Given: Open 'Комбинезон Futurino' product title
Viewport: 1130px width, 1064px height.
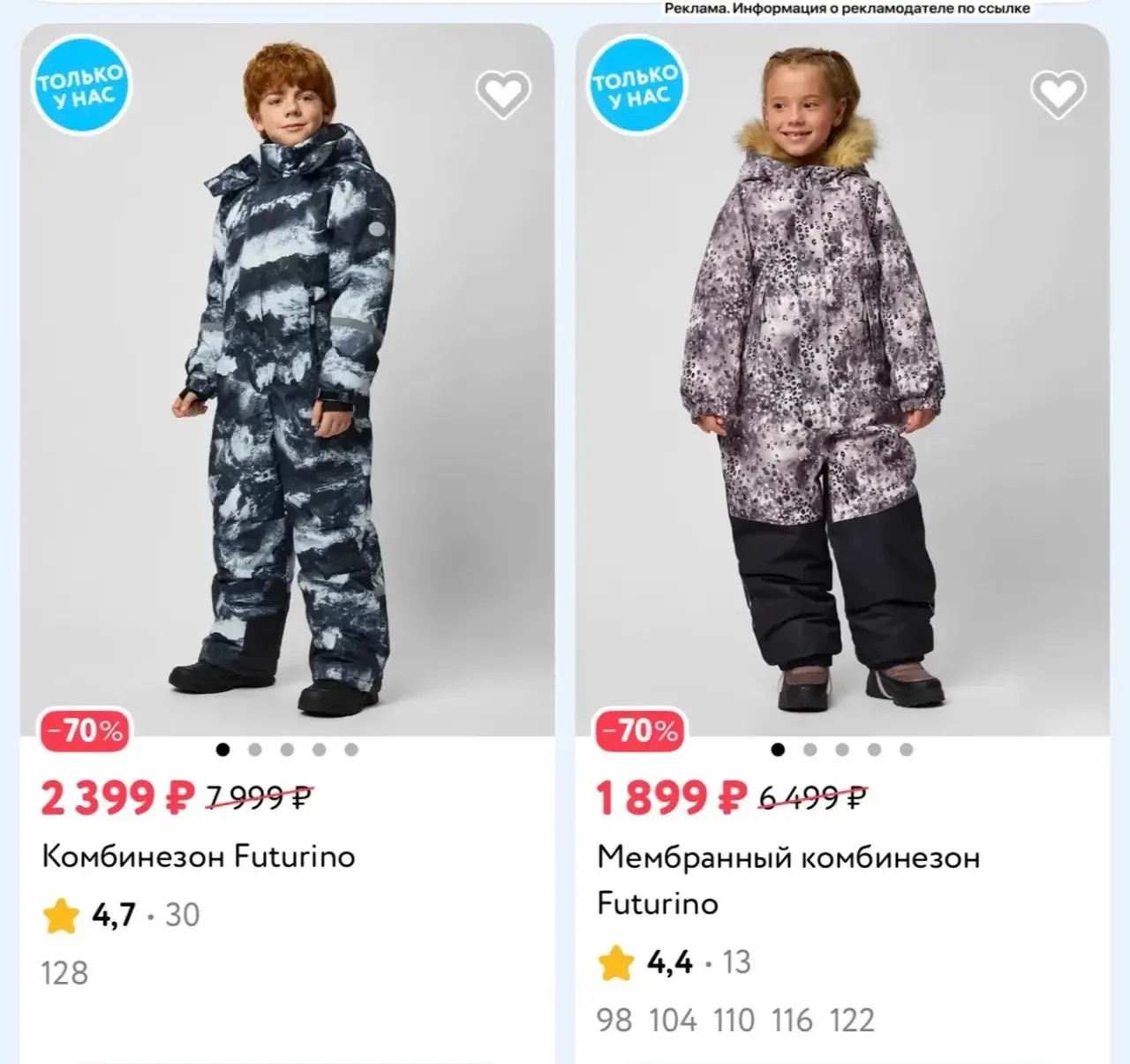Looking at the screenshot, I should (x=199, y=856).
